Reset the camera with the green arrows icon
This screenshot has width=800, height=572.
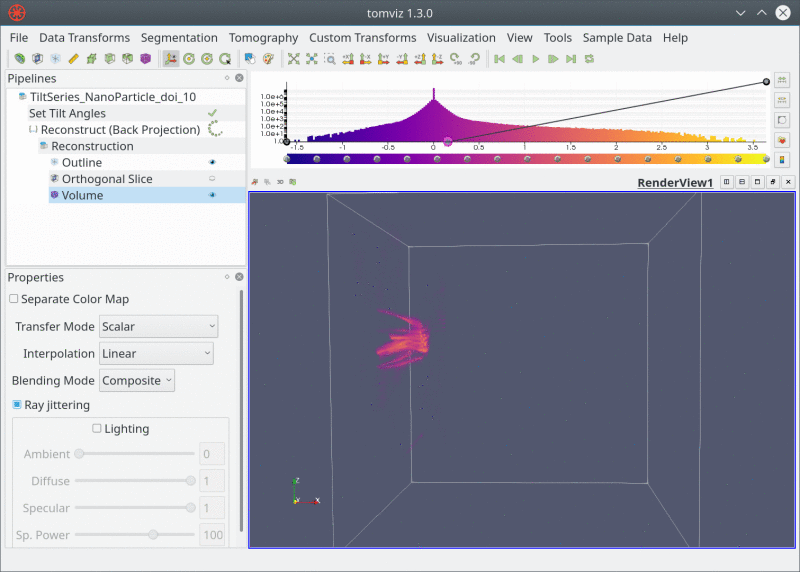293,59
